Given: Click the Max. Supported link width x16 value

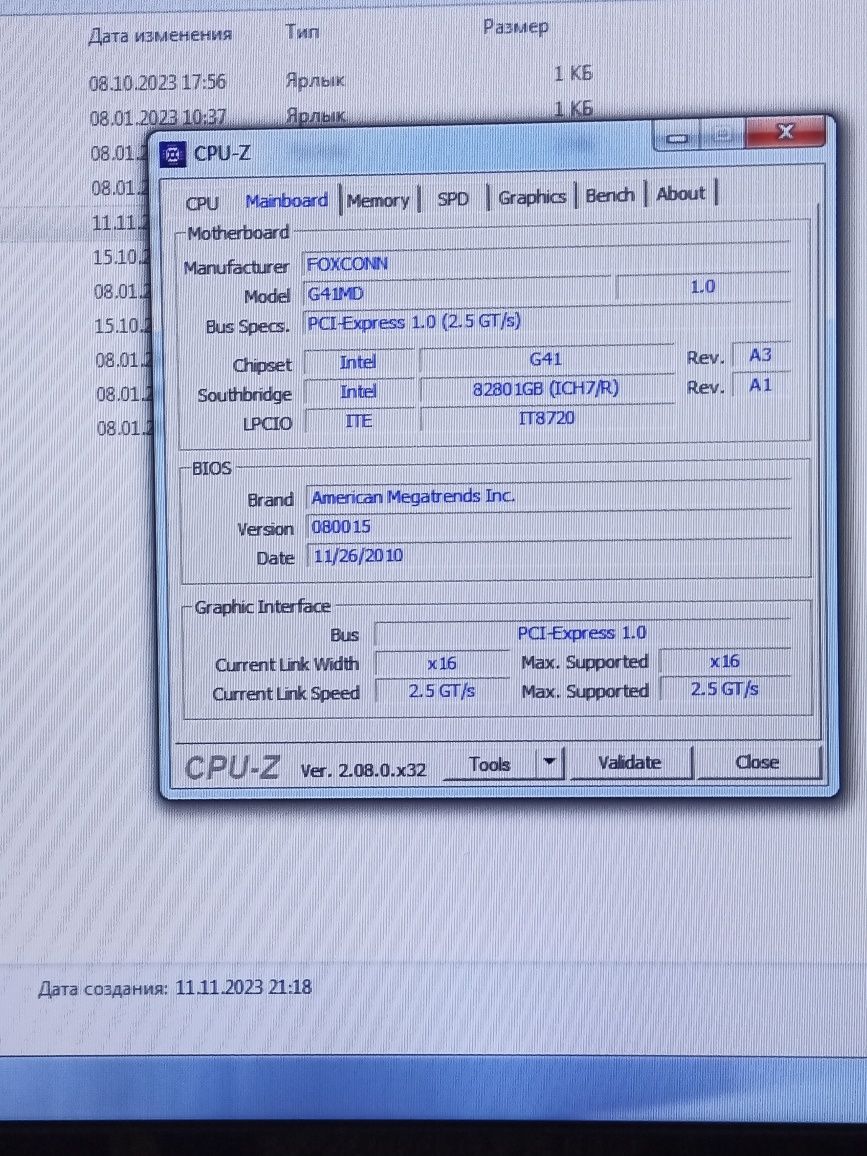Looking at the screenshot, I should click(x=725, y=661).
